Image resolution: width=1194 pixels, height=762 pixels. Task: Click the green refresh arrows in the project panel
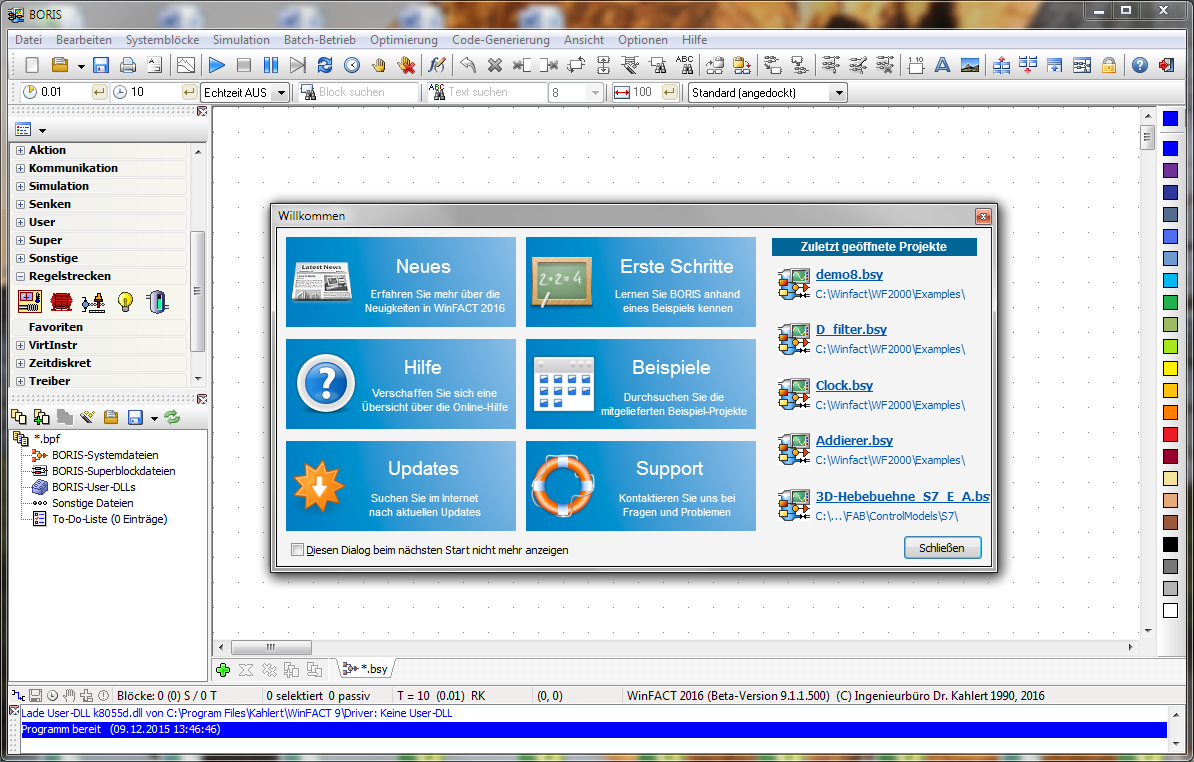(173, 417)
